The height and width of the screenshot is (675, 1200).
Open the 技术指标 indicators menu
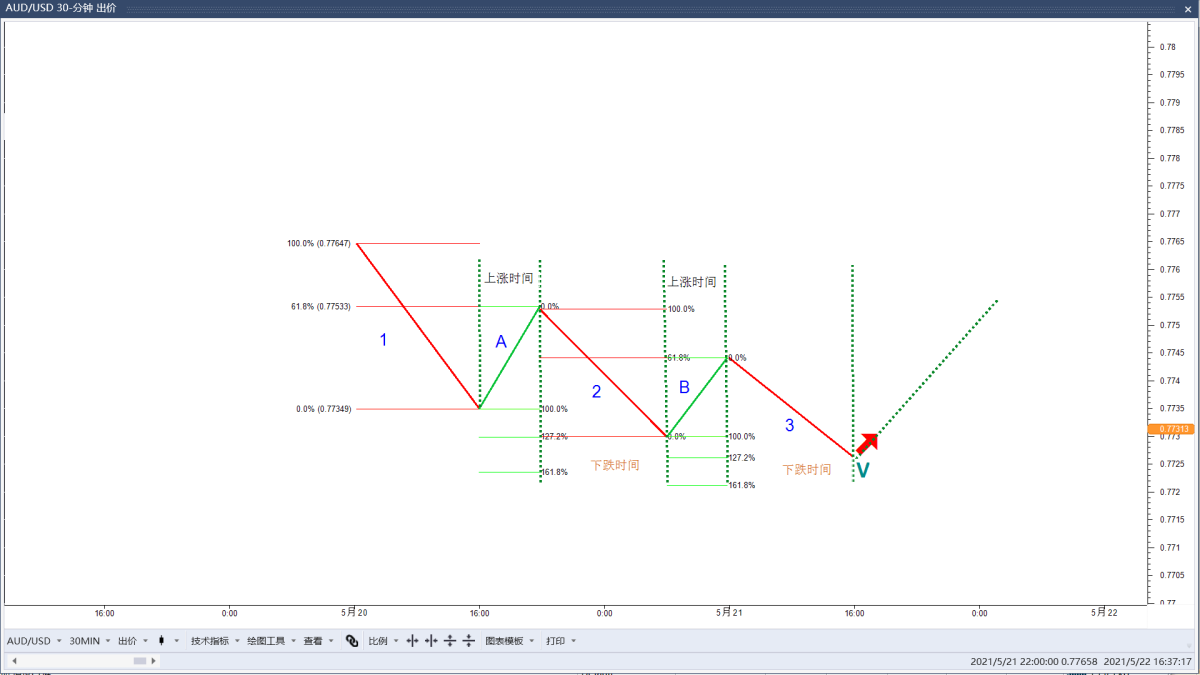[210, 640]
